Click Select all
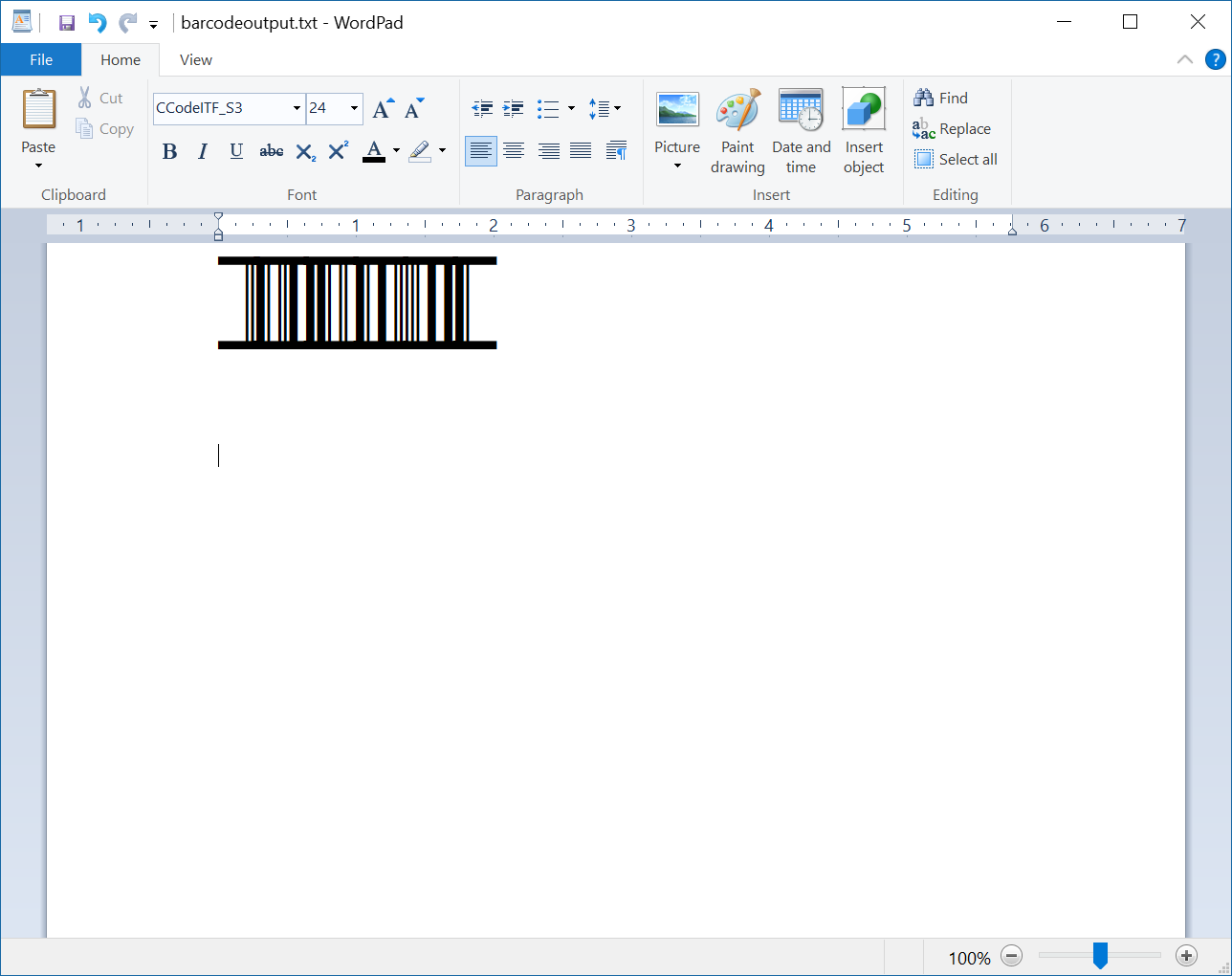The image size is (1232, 976). point(956,159)
